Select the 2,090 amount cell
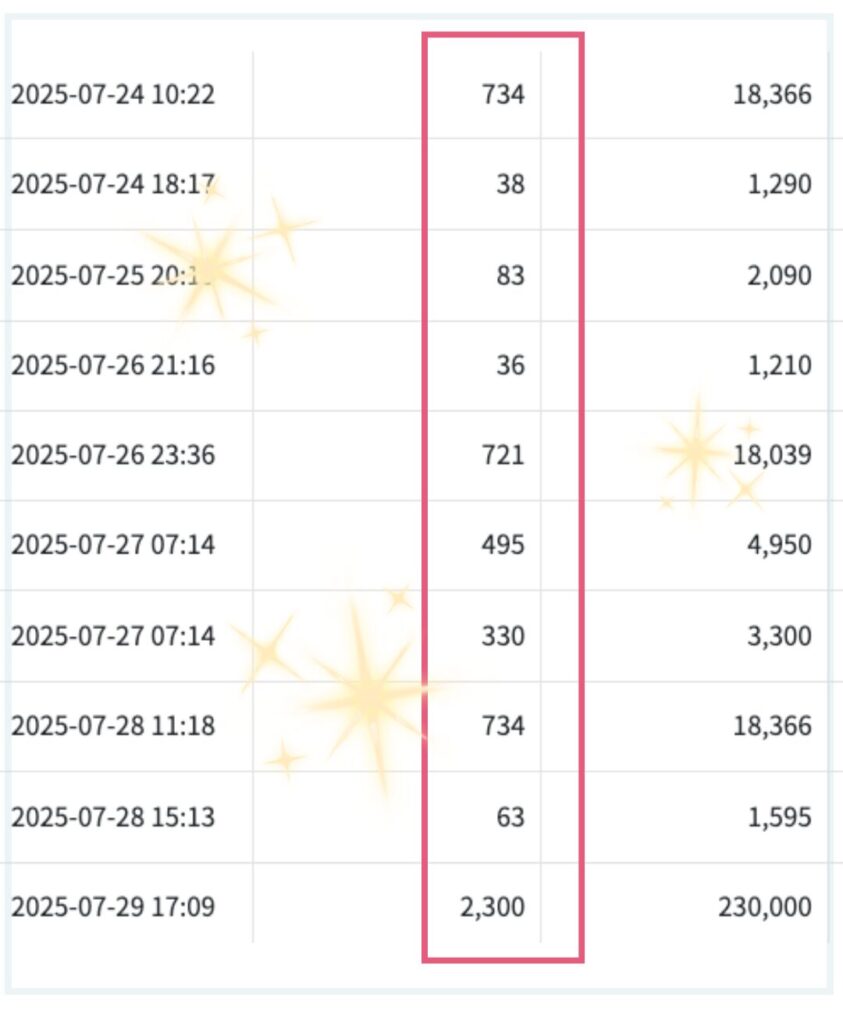Image resolution: width=843 pixels, height=1024 pixels. 777,275
